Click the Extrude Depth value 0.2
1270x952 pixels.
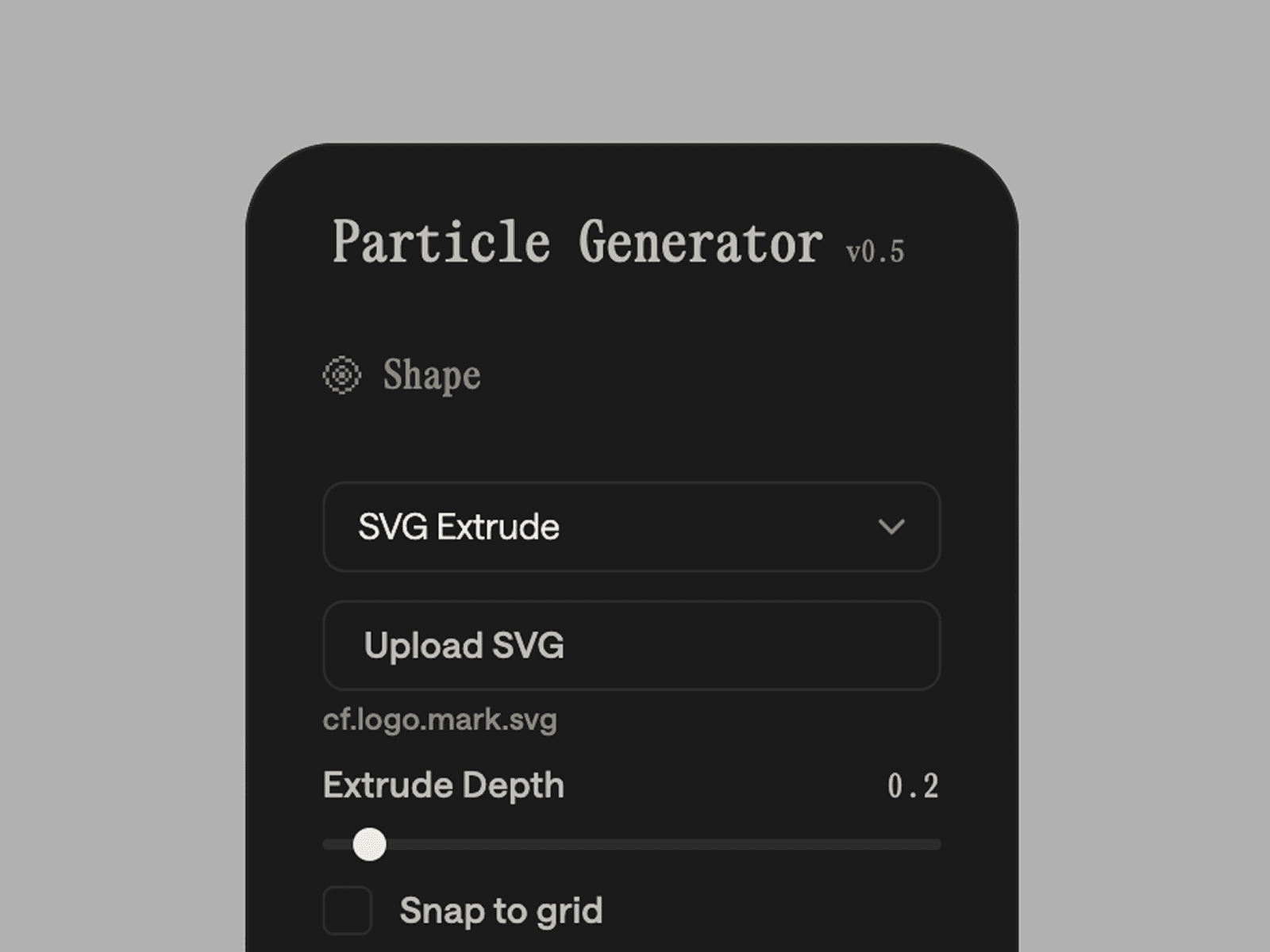coord(913,786)
